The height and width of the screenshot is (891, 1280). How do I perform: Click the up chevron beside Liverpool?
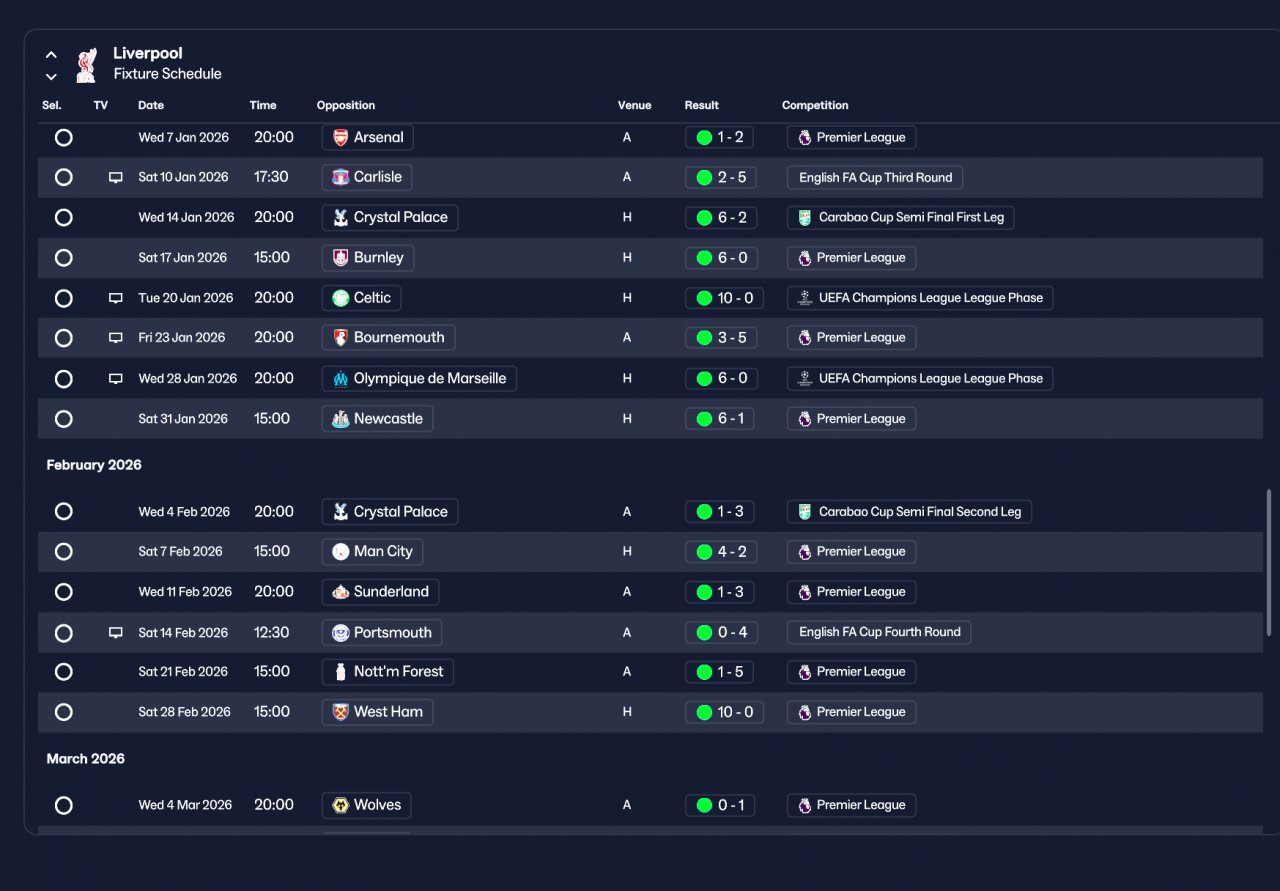point(51,55)
